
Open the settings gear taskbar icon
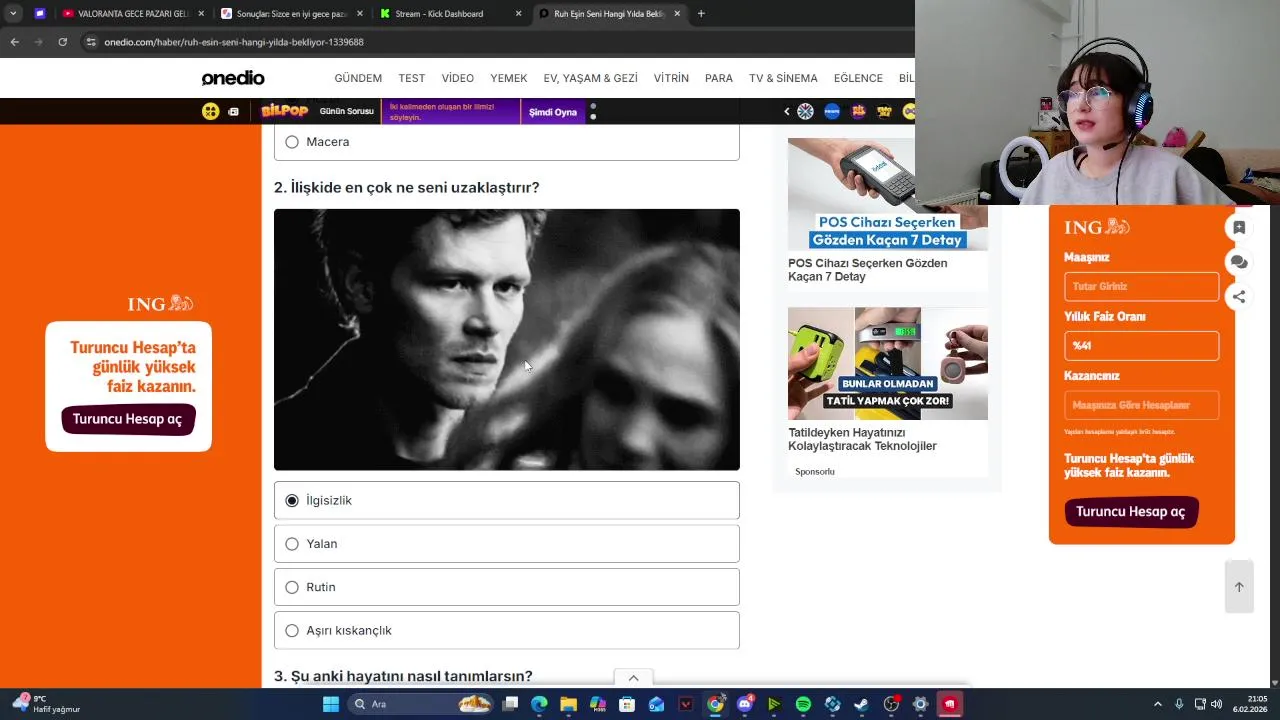(x=921, y=704)
